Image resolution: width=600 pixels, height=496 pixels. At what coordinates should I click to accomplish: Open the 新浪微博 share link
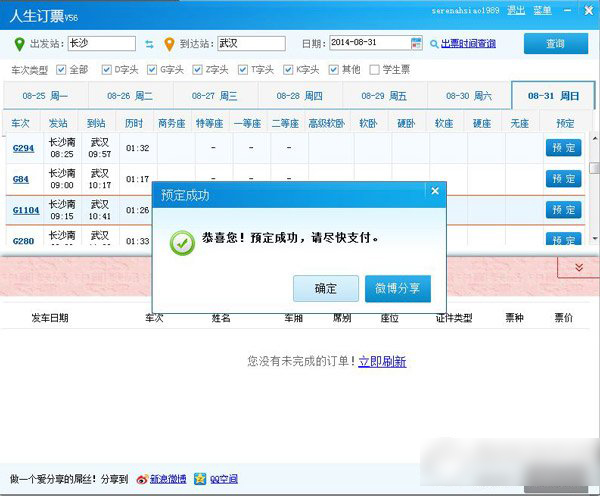(168, 479)
